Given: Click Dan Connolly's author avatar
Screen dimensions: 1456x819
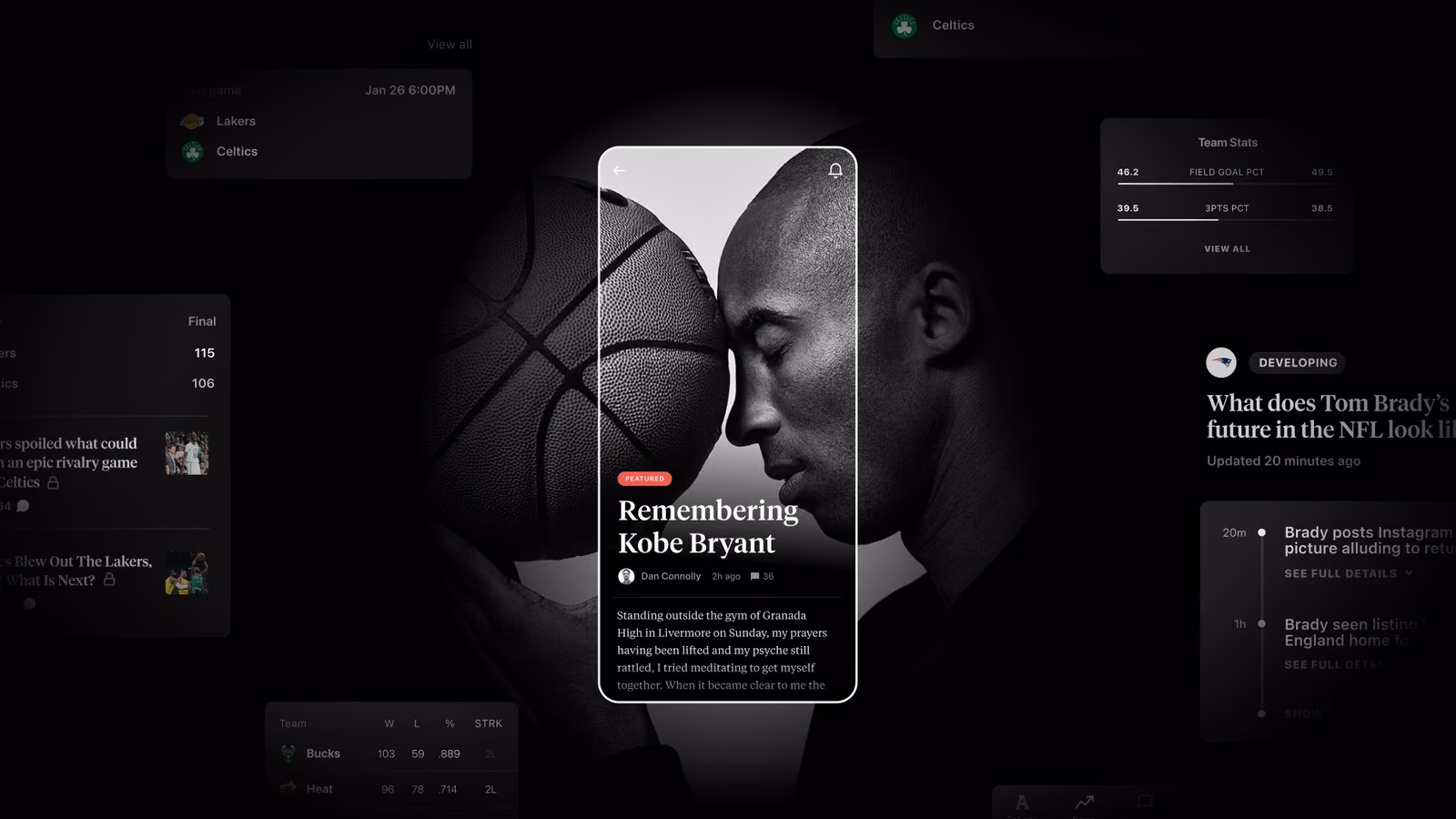Looking at the screenshot, I should 626,576.
